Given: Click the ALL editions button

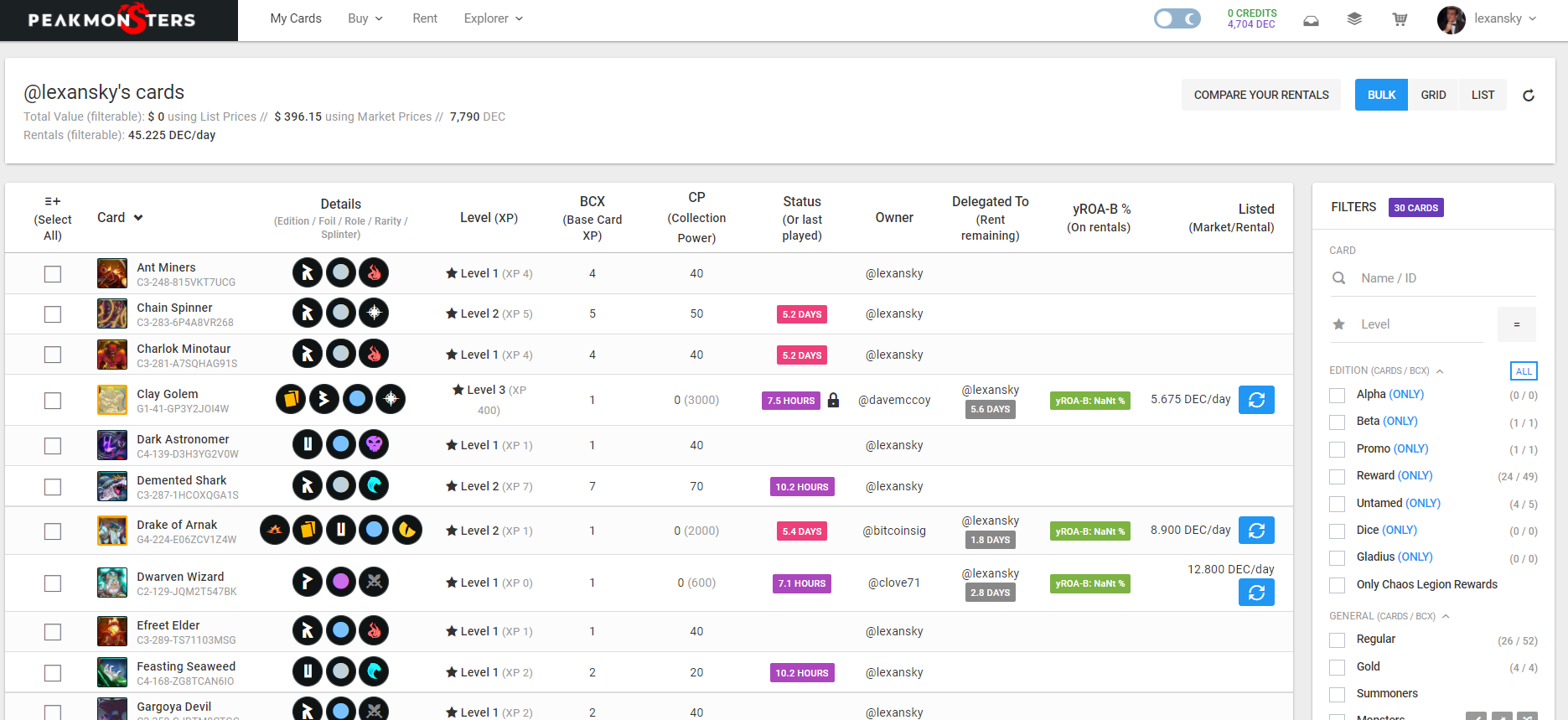Looking at the screenshot, I should tap(1524, 371).
